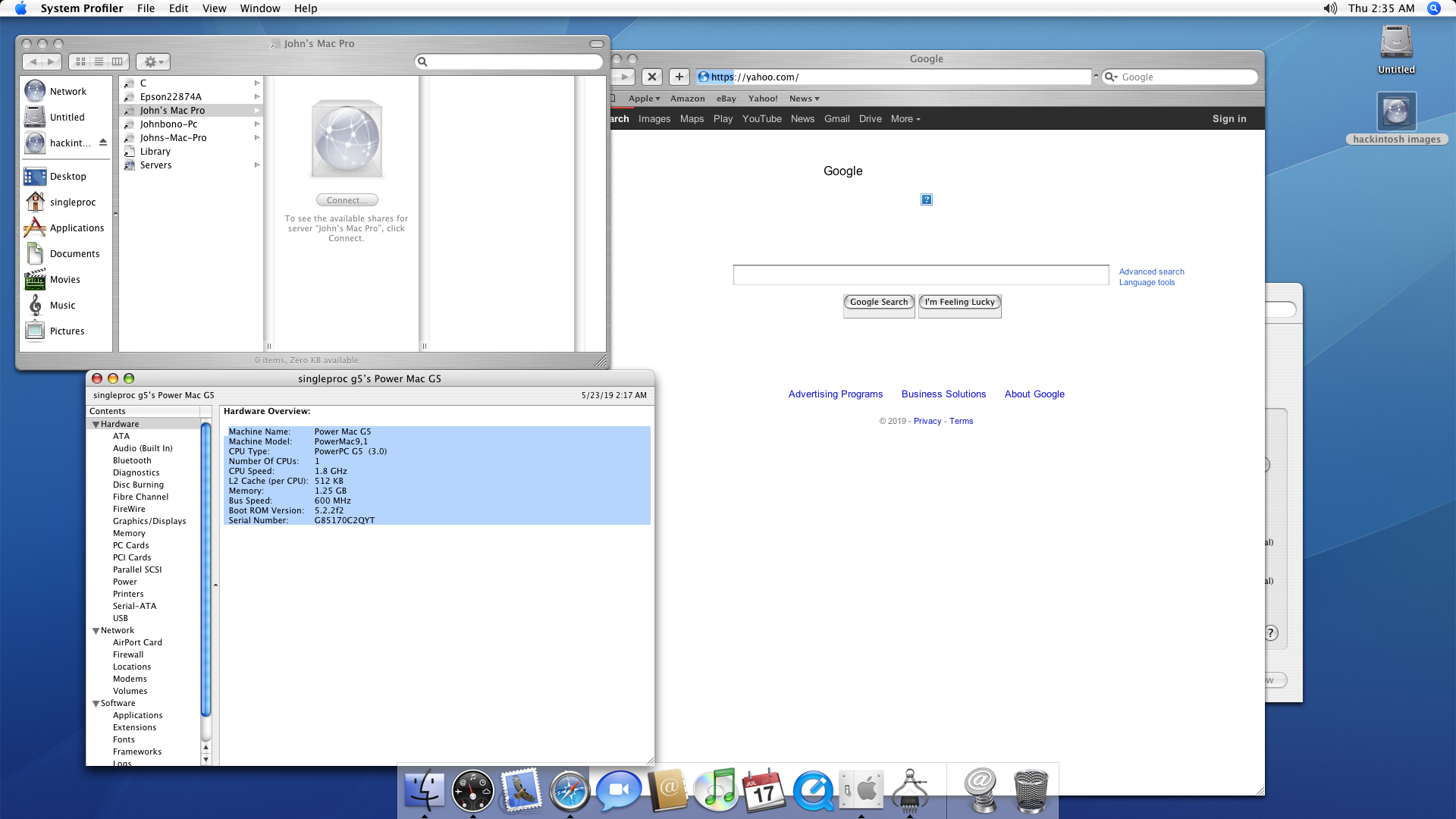The height and width of the screenshot is (819, 1456).
Task: Open the More dropdown in Google bar
Action: [905, 118]
